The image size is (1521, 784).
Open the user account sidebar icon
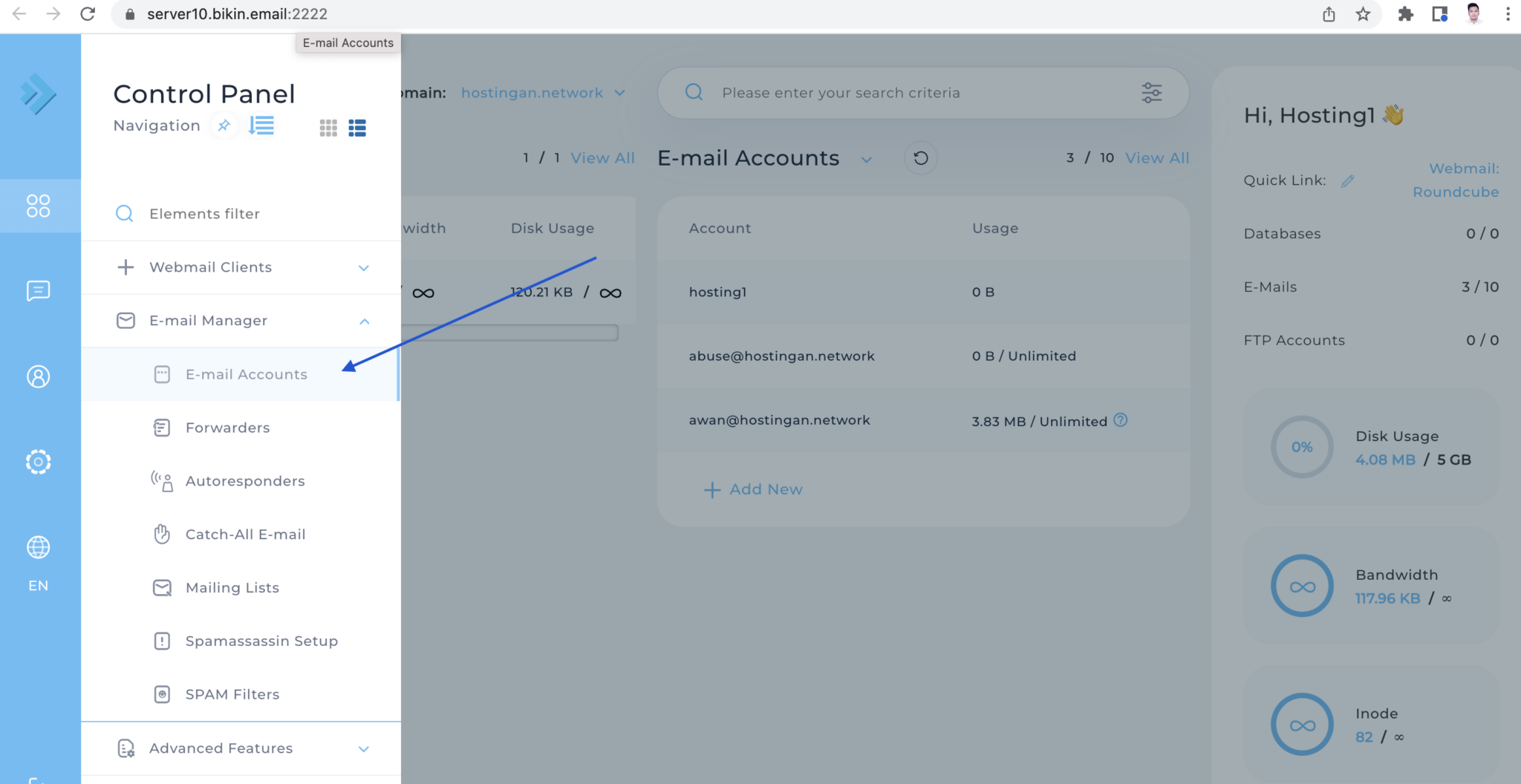pyautogui.click(x=38, y=377)
